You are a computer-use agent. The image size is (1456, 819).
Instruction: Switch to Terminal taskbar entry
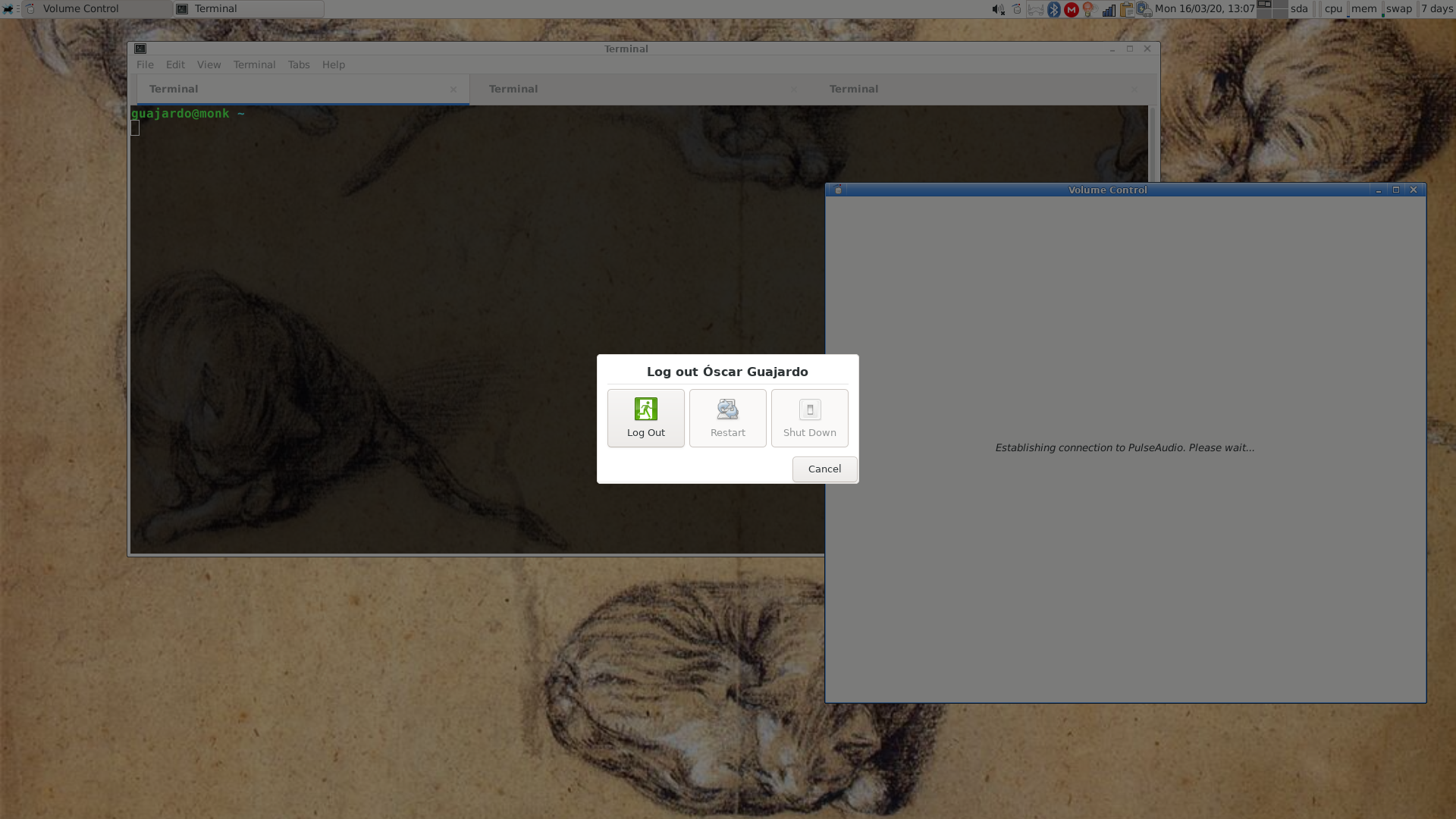click(x=249, y=9)
